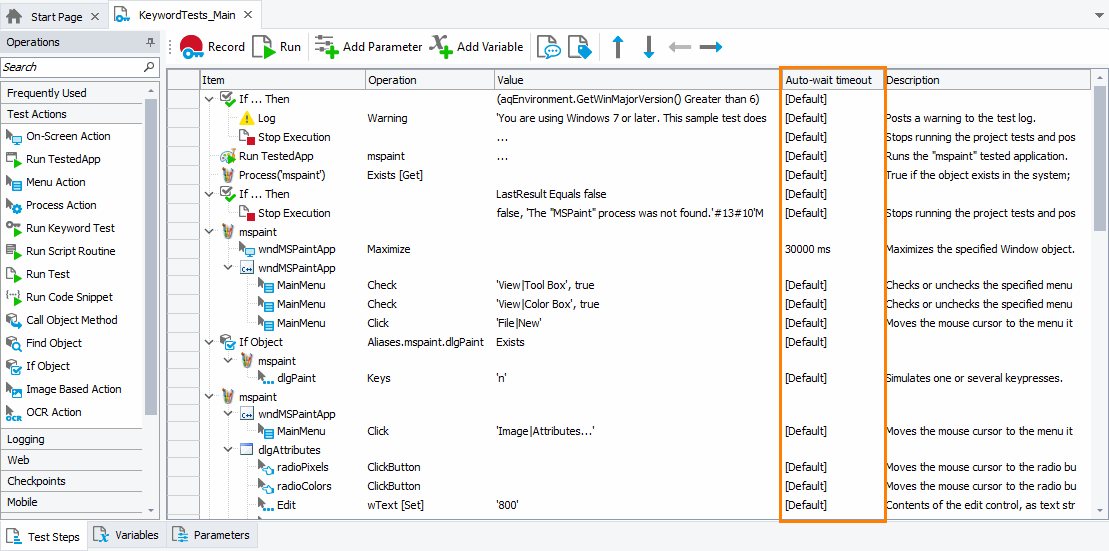Click Add Variable in the toolbar
The image size is (1109, 551).
pyautogui.click(x=477, y=47)
